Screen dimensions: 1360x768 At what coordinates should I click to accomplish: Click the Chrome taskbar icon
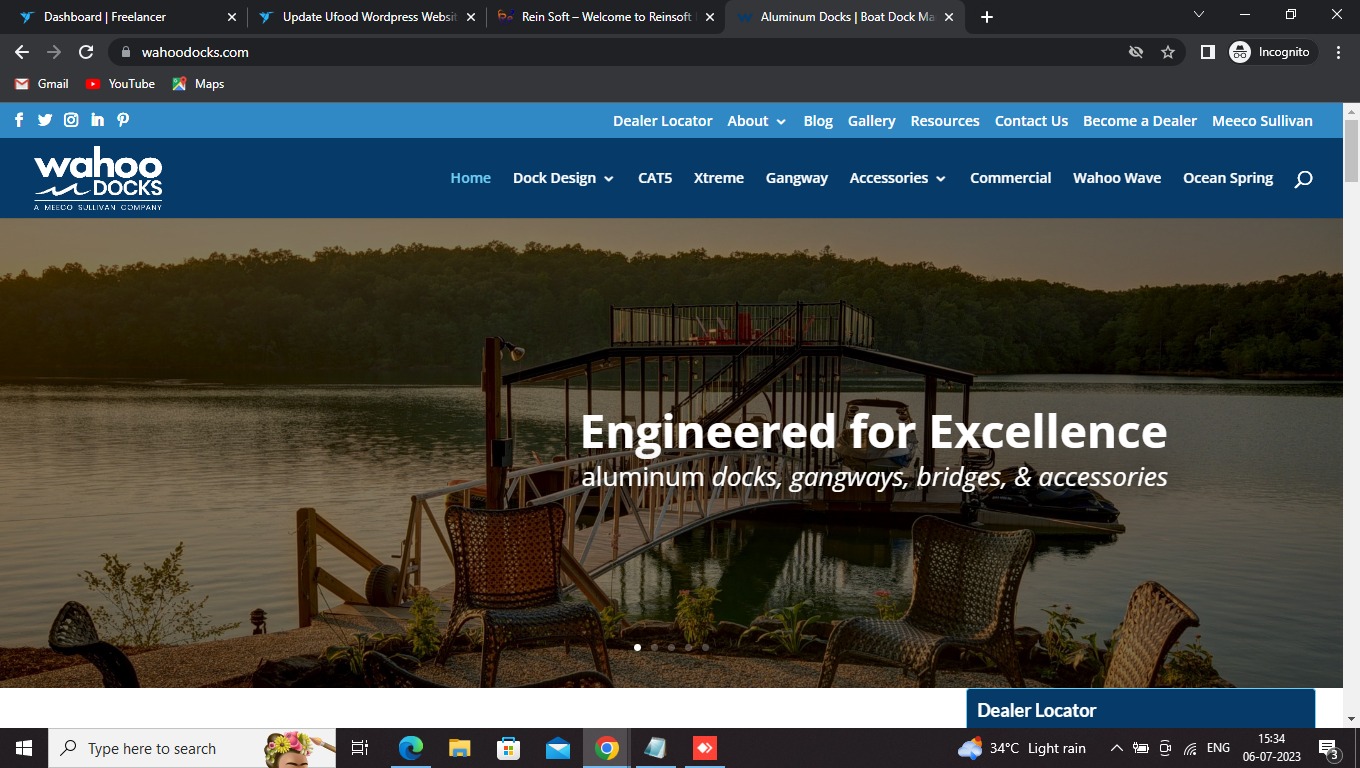606,748
